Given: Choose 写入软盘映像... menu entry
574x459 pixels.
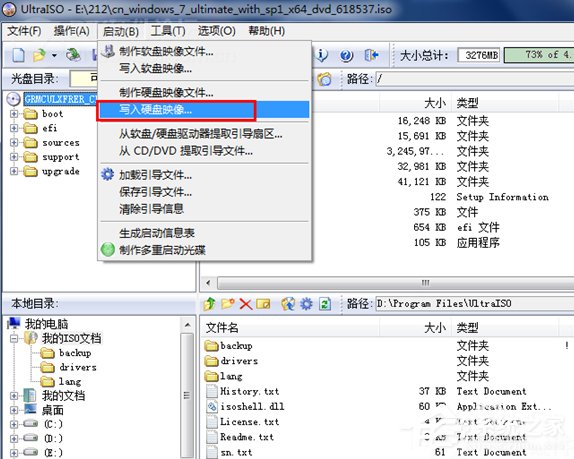Looking at the screenshot, I should point(204,68).
